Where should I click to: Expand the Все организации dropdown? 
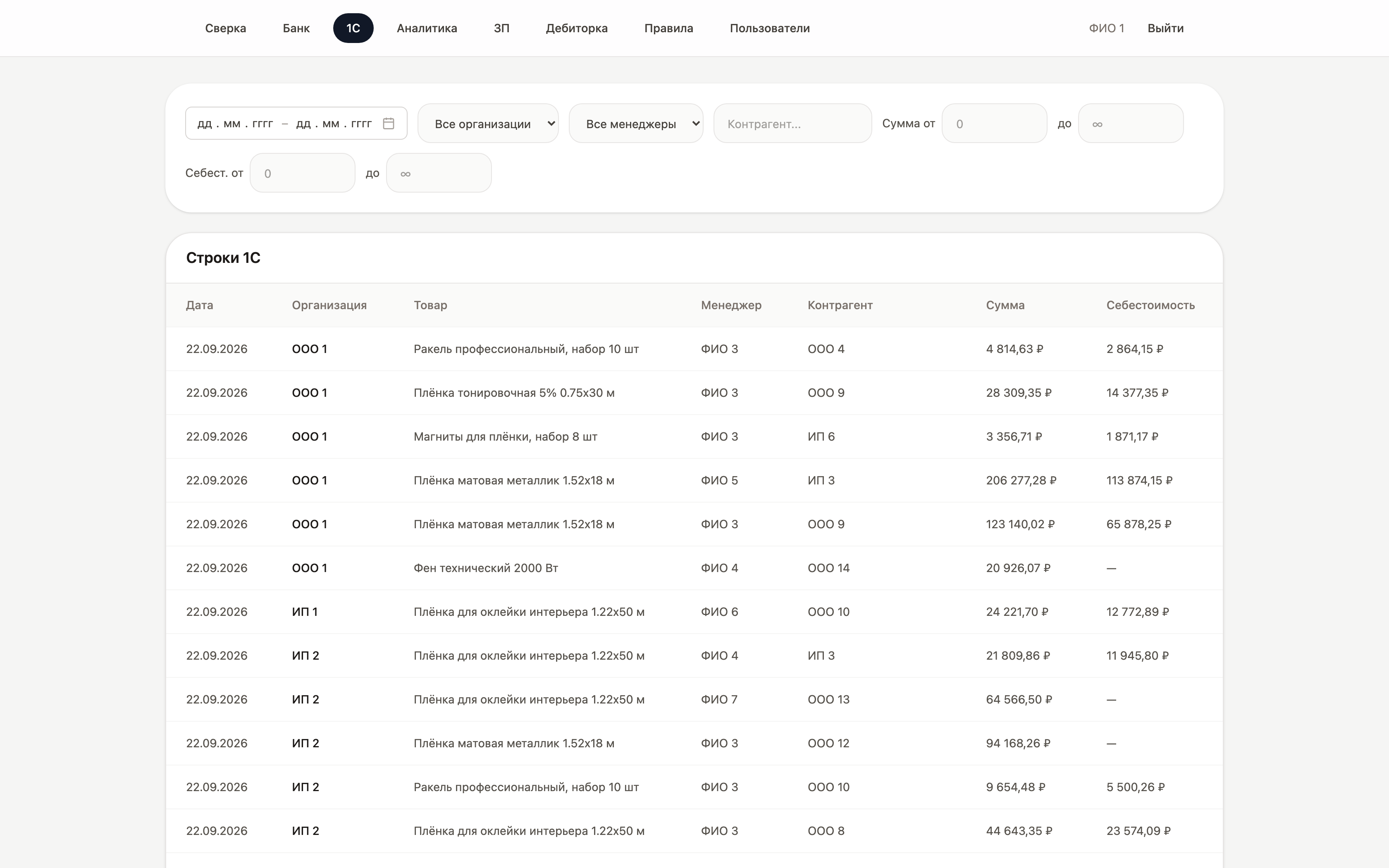point(488,124)
